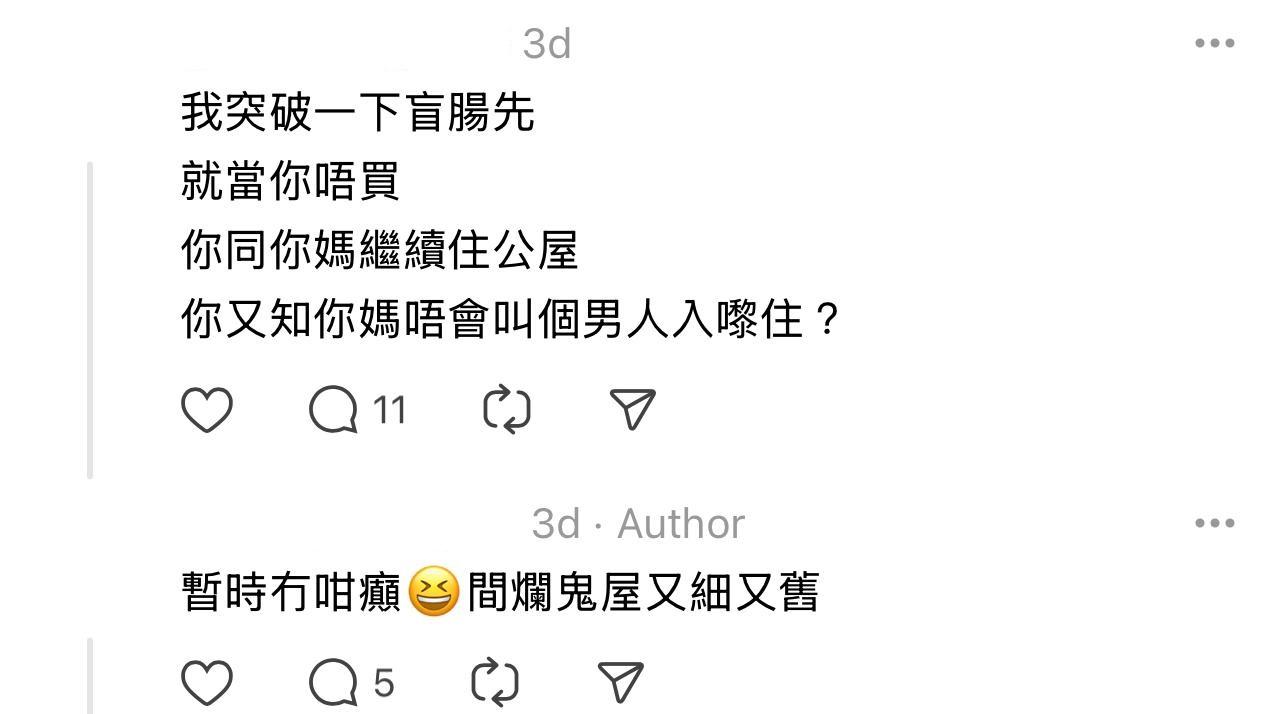The width and height of the screenshot is (1284, 714).
Task: Tap the laughing emoji in the Author's reply
Action: point(434,591)
